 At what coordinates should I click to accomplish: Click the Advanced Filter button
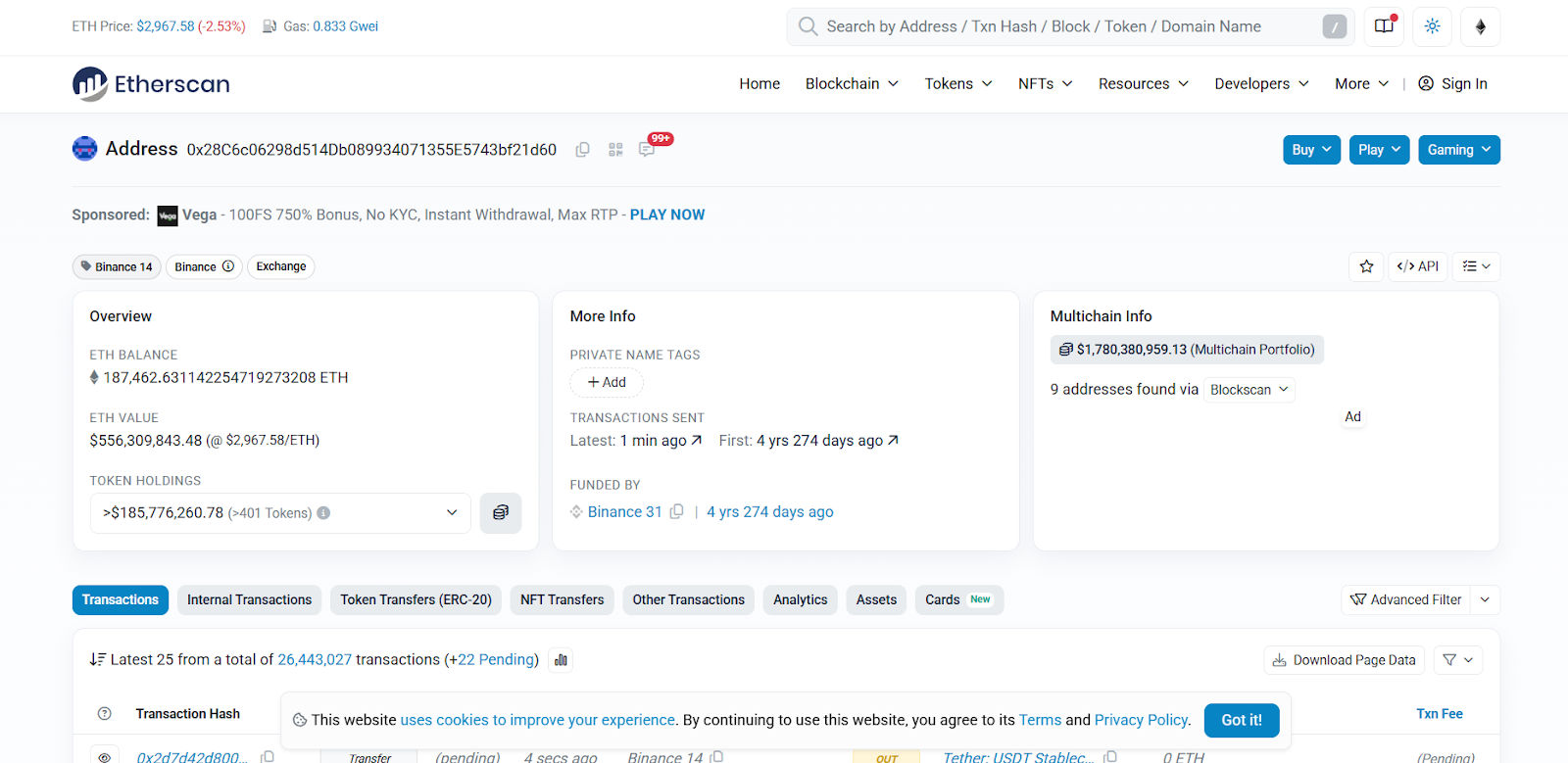click(1406, 599)
